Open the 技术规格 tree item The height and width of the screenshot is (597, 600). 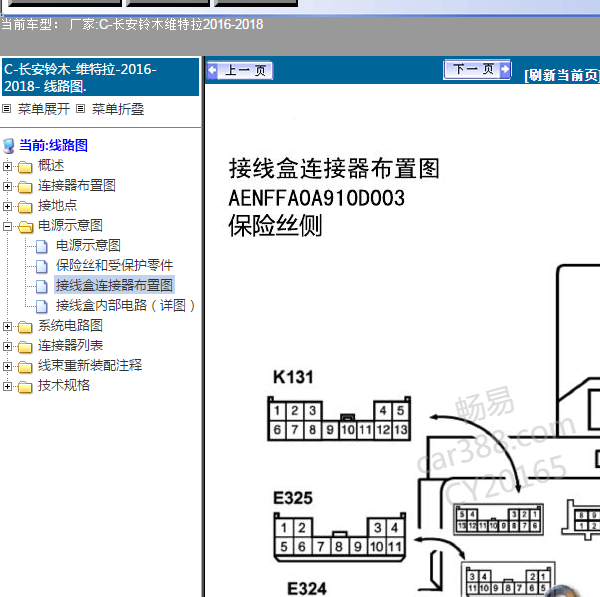pos(64,385)
